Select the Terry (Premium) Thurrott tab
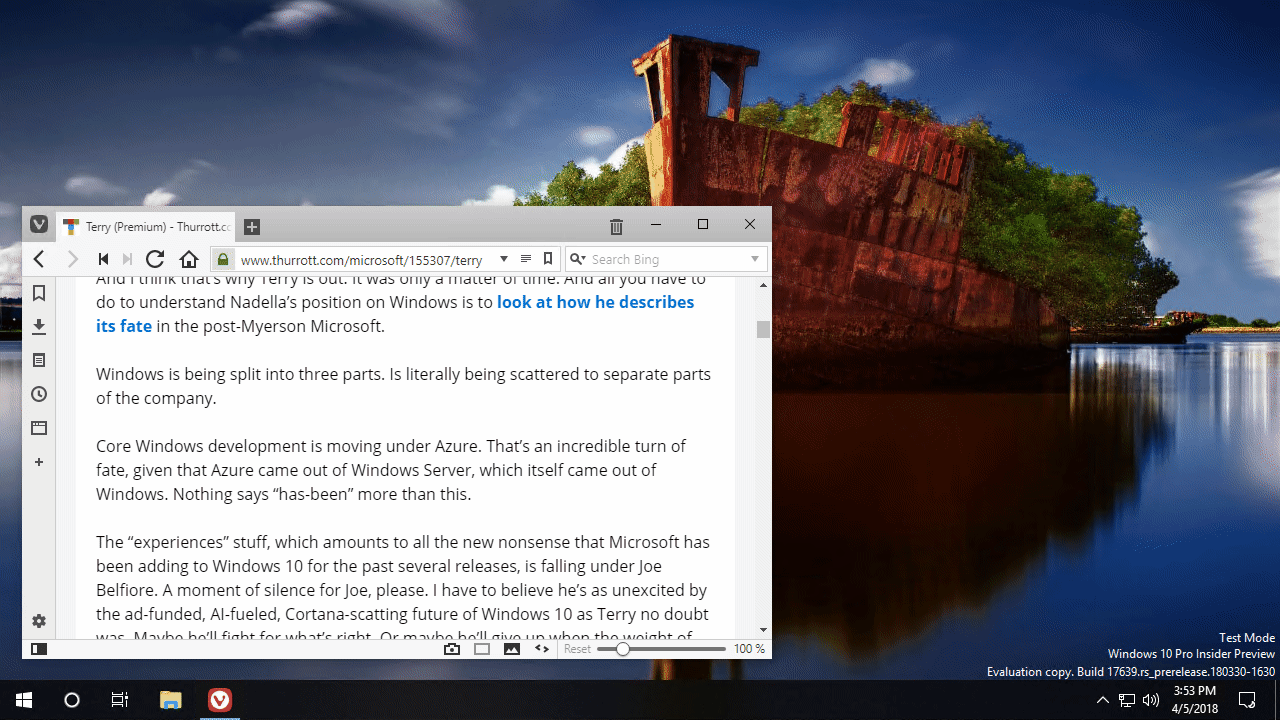 [145, 226]
